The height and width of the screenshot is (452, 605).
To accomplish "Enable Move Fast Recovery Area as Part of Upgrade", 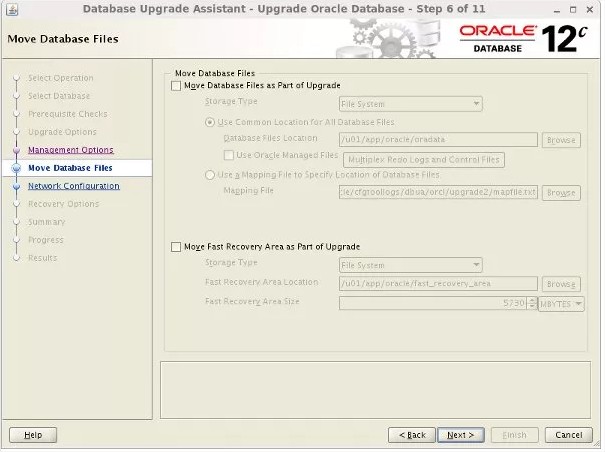I will click(176, 247).
